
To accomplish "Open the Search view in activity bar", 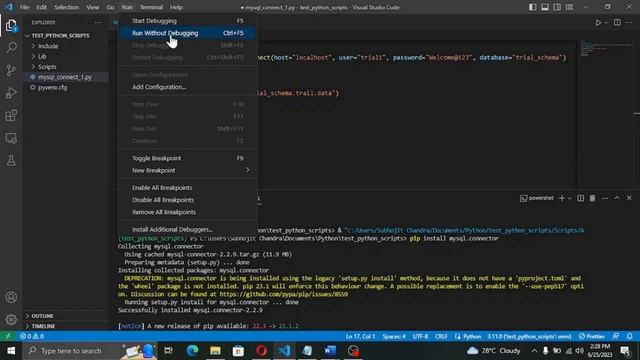I will click(11, 48).
